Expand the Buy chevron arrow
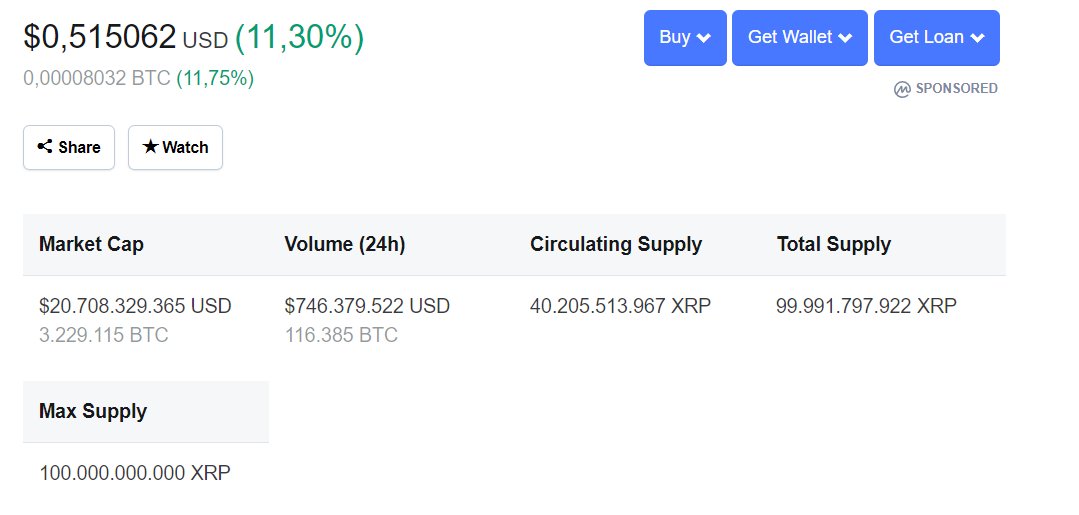 click(x=704, y=38)
